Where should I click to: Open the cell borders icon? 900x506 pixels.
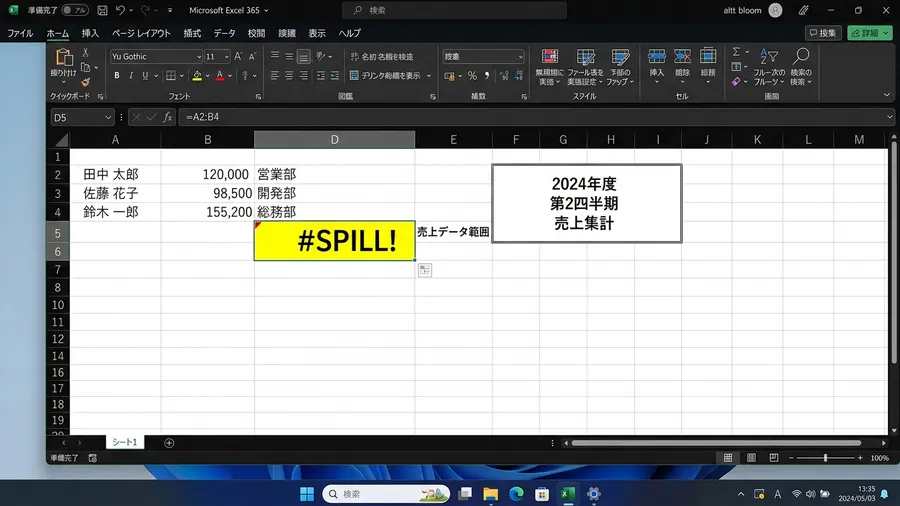pyautogui.click(x=171, y=76)
